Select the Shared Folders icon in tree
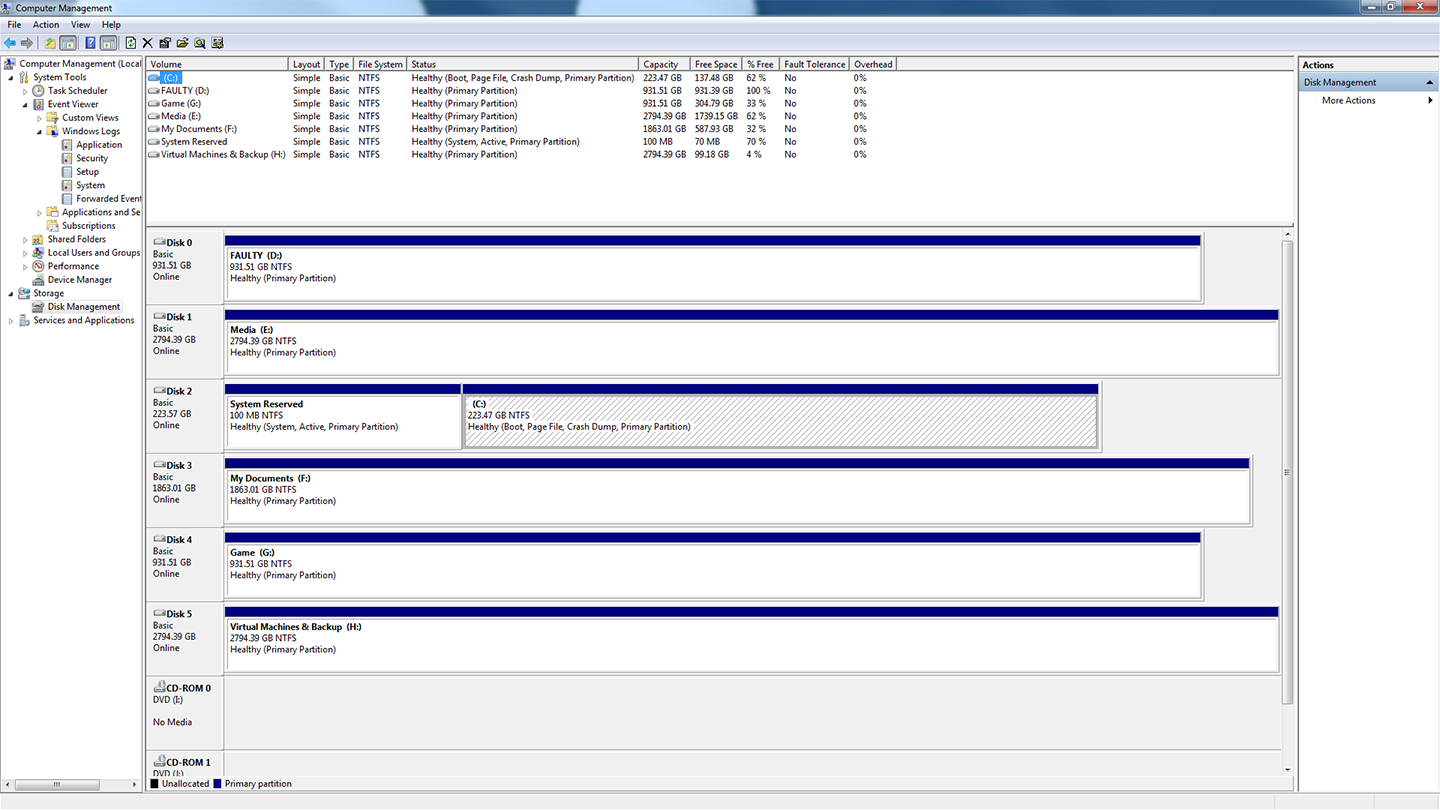 39,240
